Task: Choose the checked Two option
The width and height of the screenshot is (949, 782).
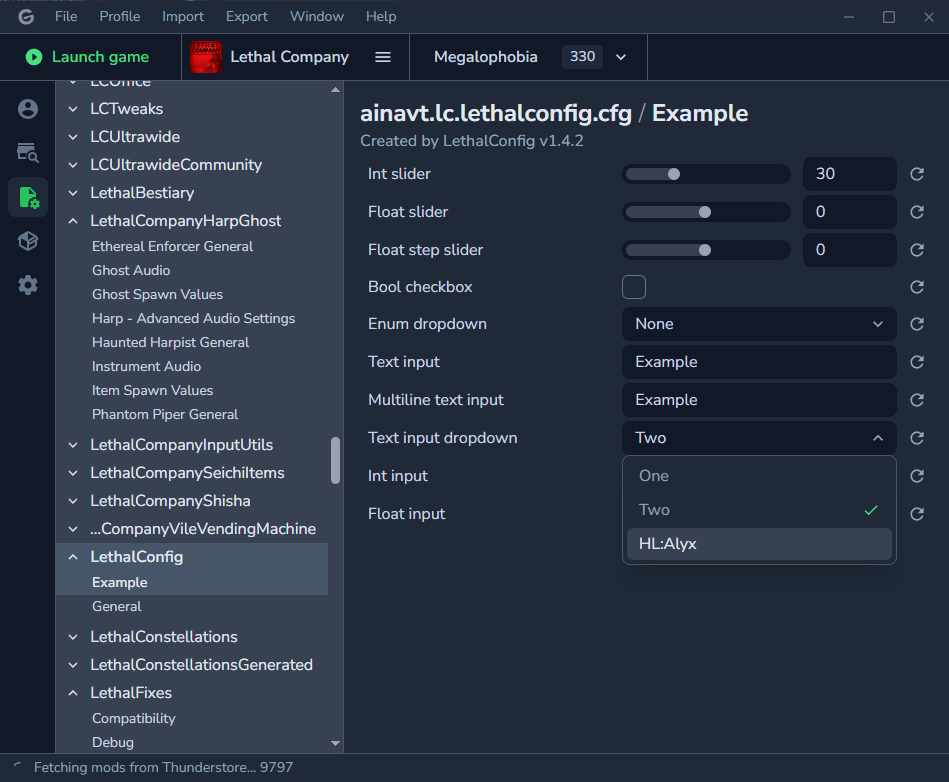Action: pos(759,510)
